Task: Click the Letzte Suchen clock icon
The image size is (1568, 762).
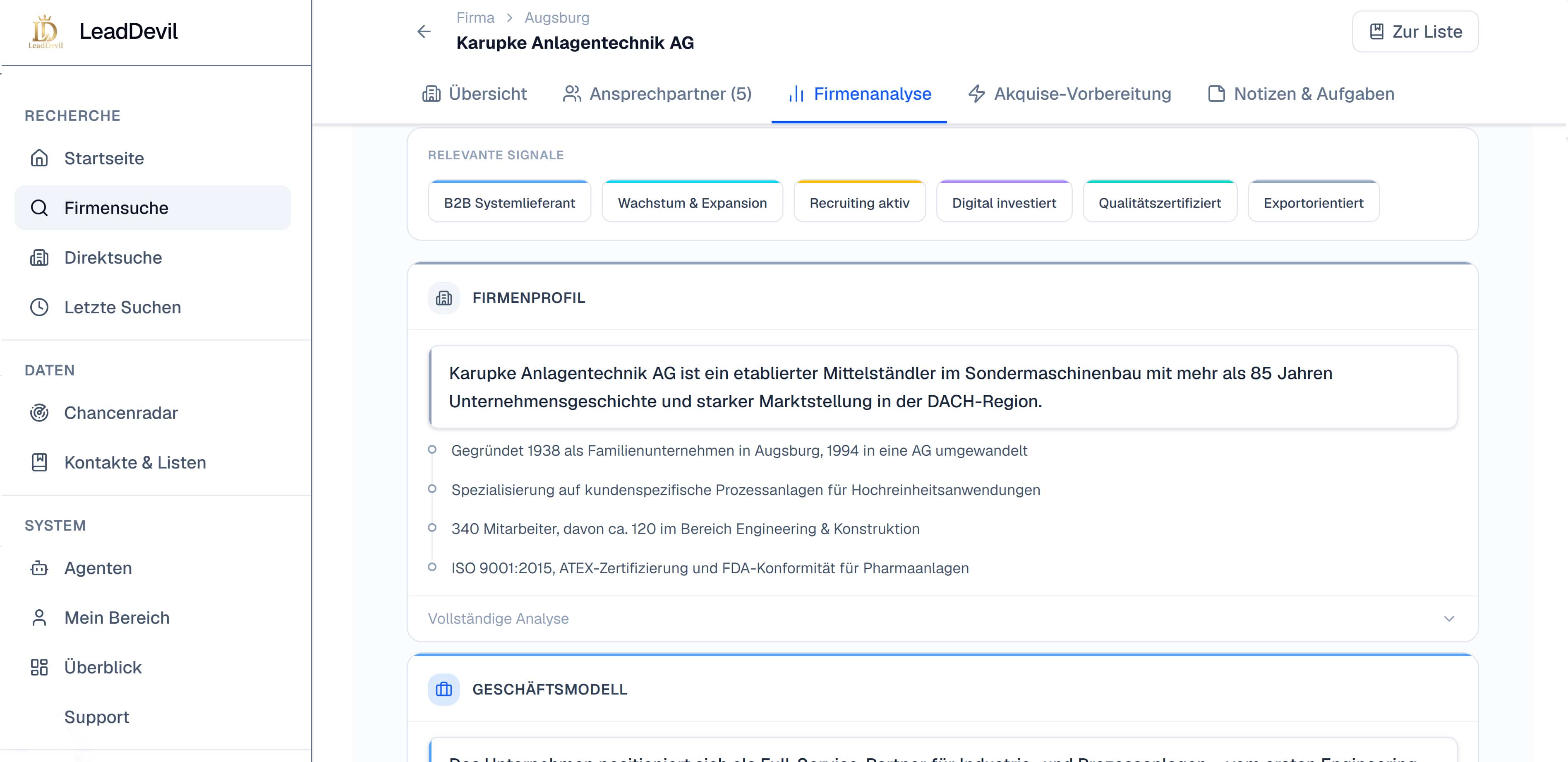Action: [x=40, y=308]
